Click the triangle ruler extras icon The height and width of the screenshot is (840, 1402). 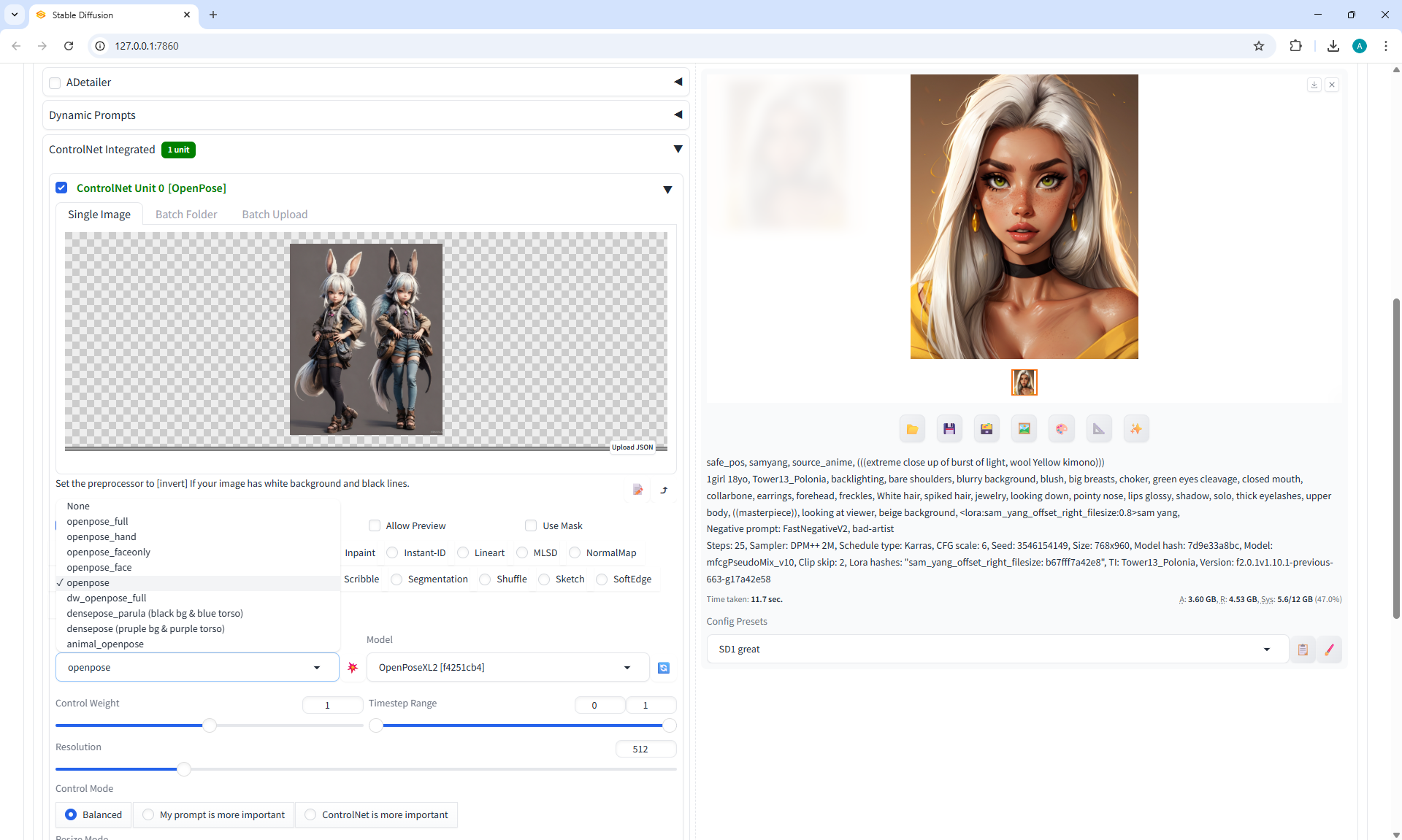[x=1098, y=429]
